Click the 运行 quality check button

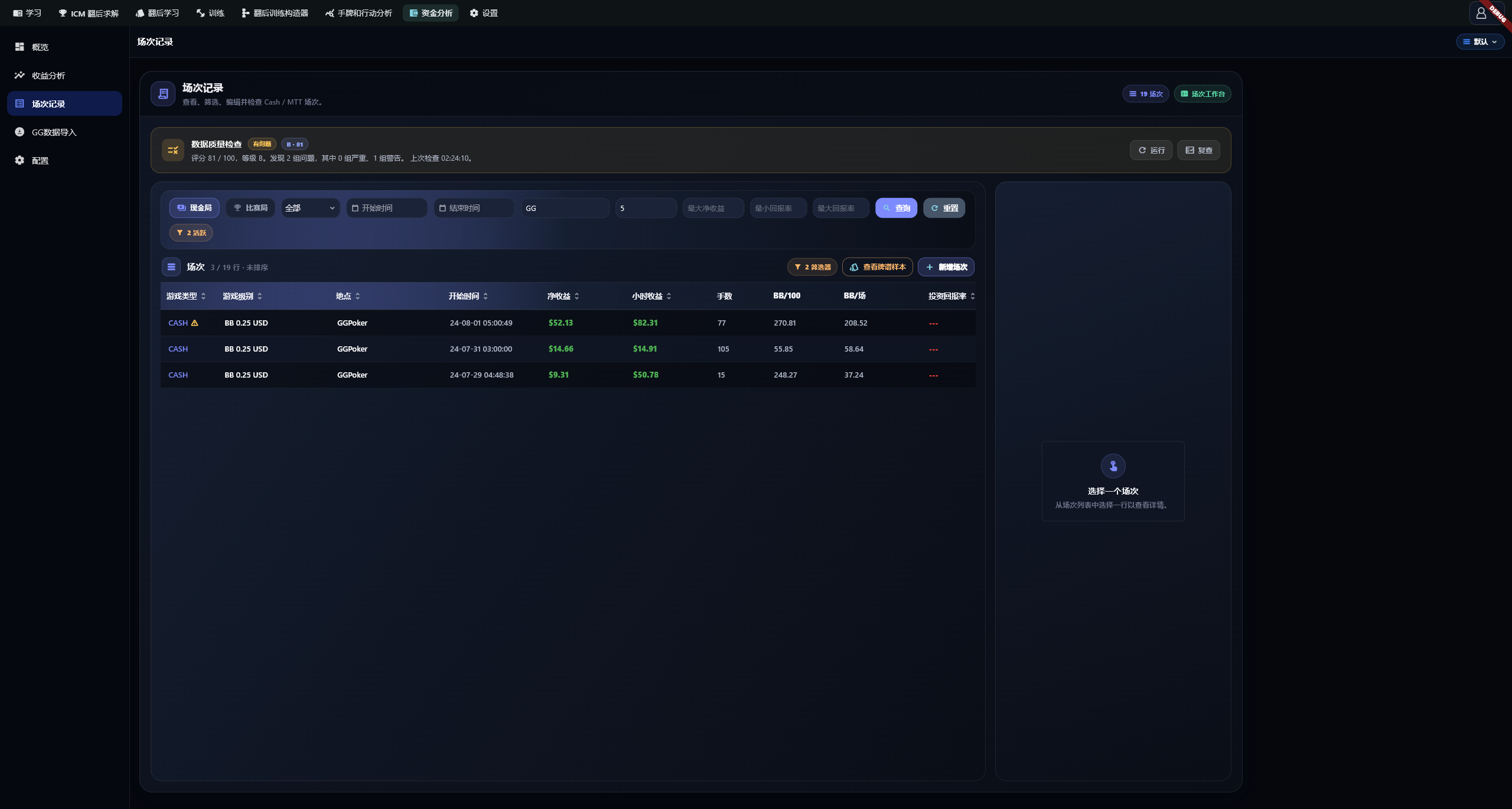[x=1151, y=150]
